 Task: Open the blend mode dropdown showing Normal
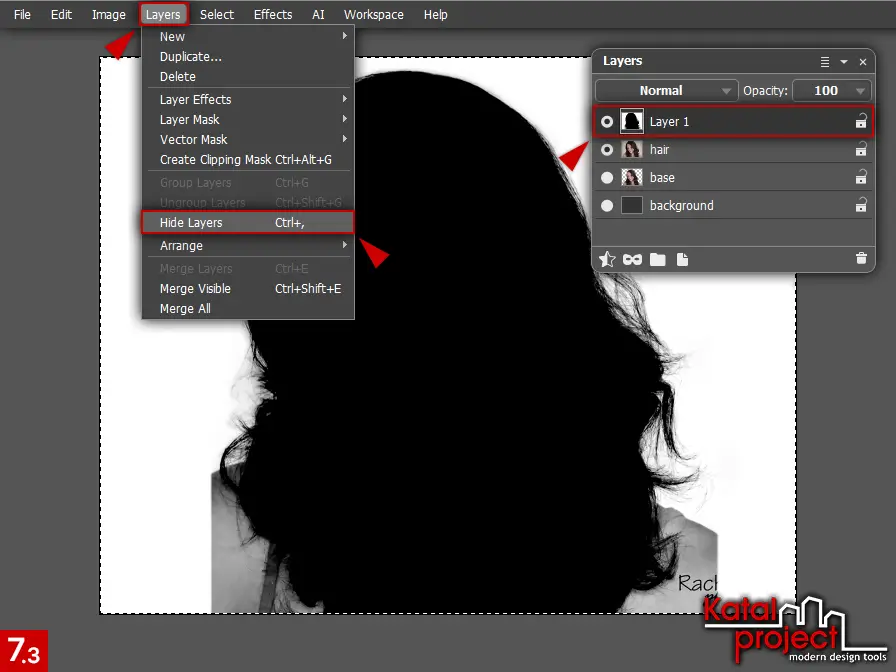pyautogui.click(x=665, y=90)
